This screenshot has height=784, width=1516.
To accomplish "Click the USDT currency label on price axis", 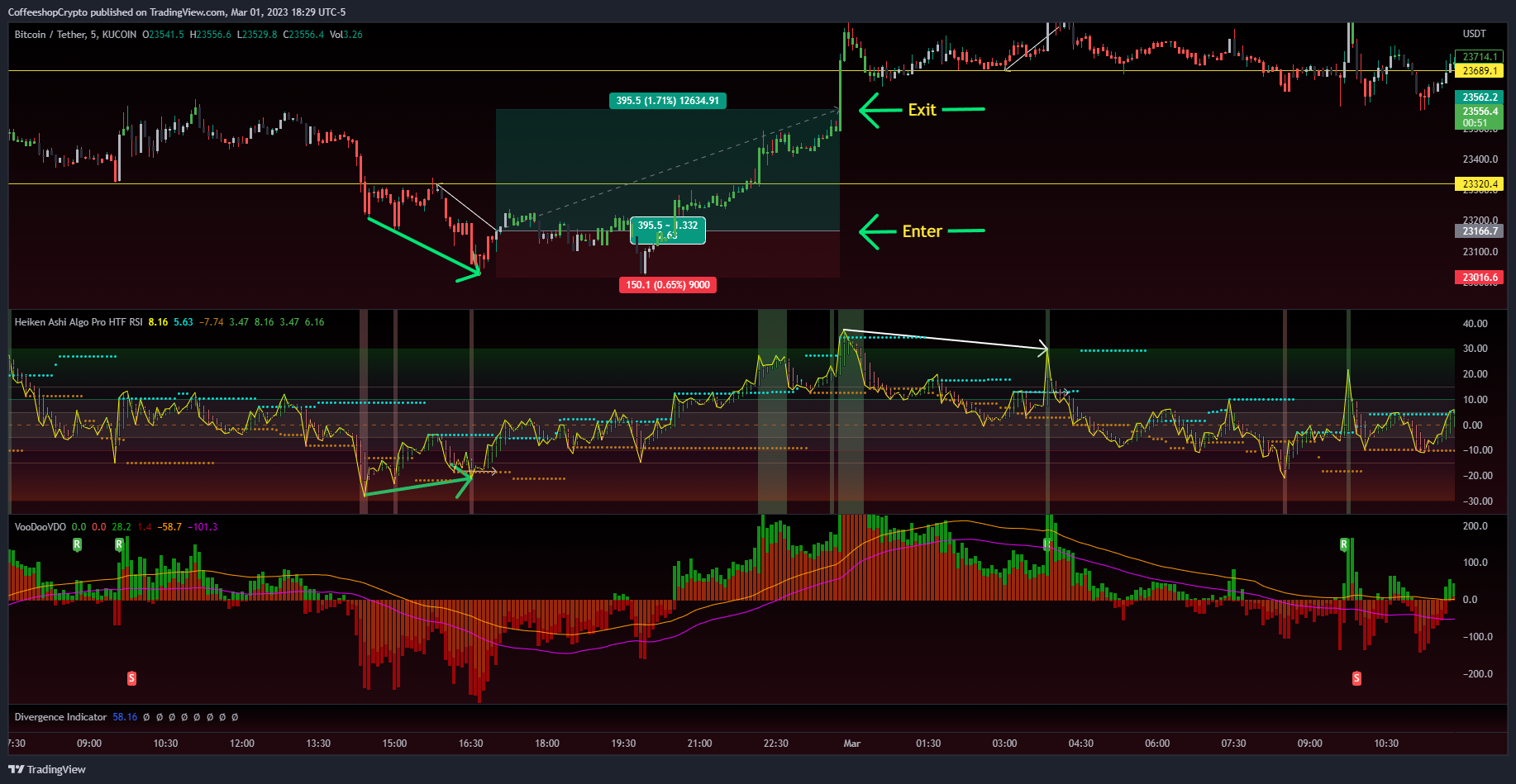I will (x=1475, y=34).
